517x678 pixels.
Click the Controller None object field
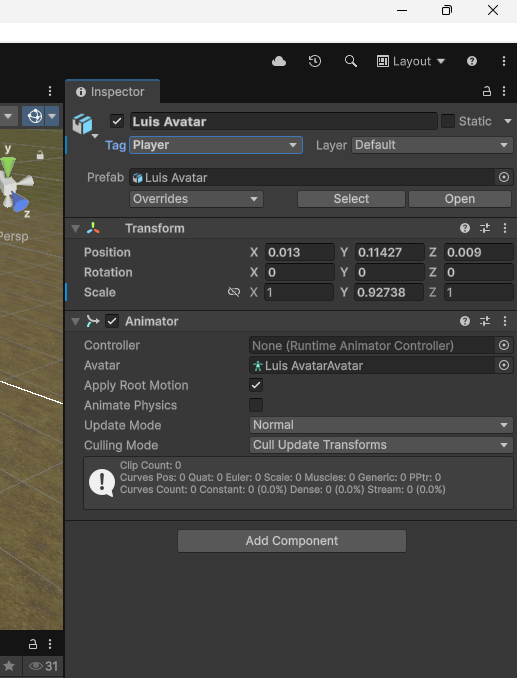[372, 345]
